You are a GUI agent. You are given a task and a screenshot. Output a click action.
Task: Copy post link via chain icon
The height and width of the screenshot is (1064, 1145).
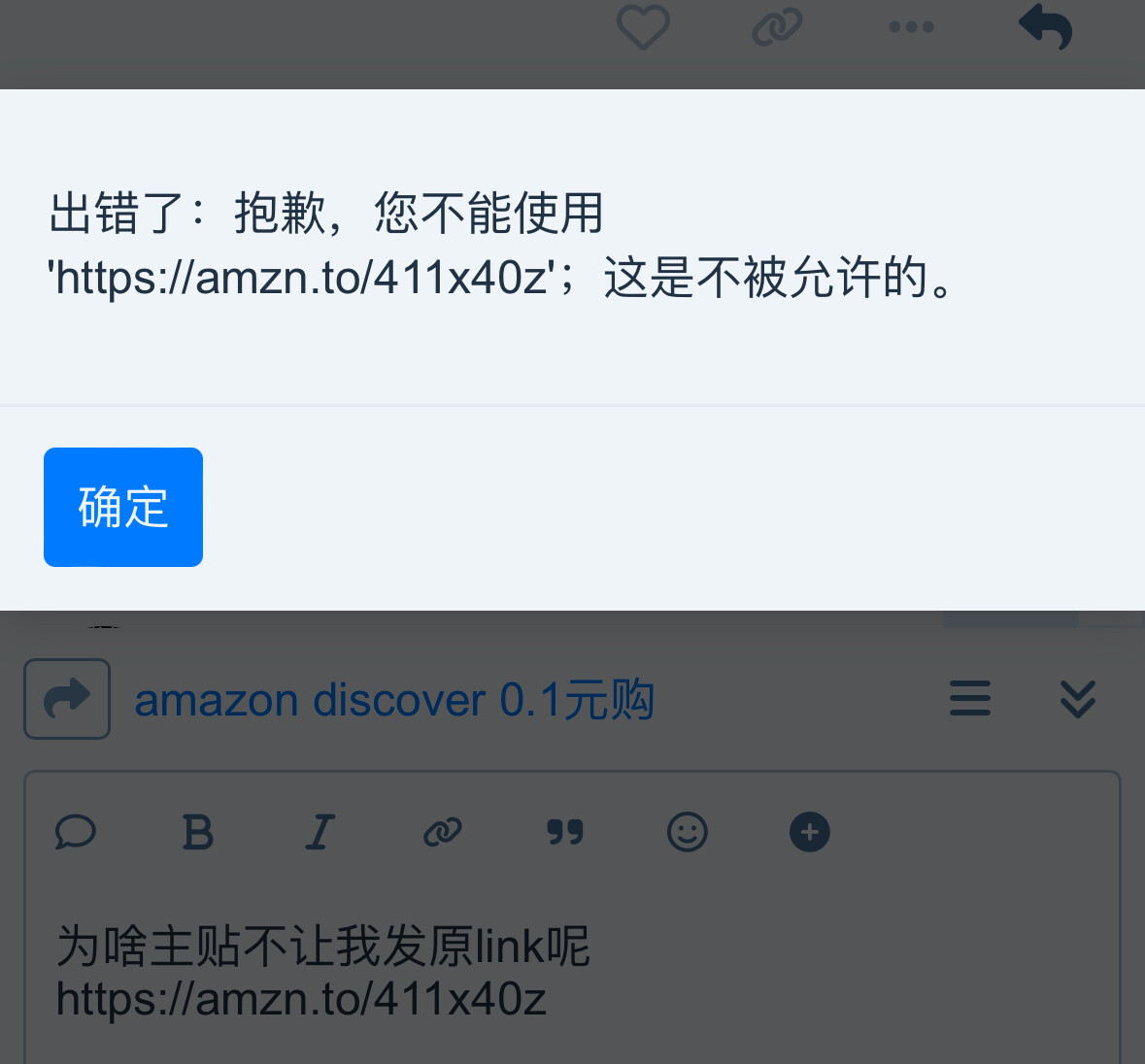pyautogui.click(x=777, y=27)
